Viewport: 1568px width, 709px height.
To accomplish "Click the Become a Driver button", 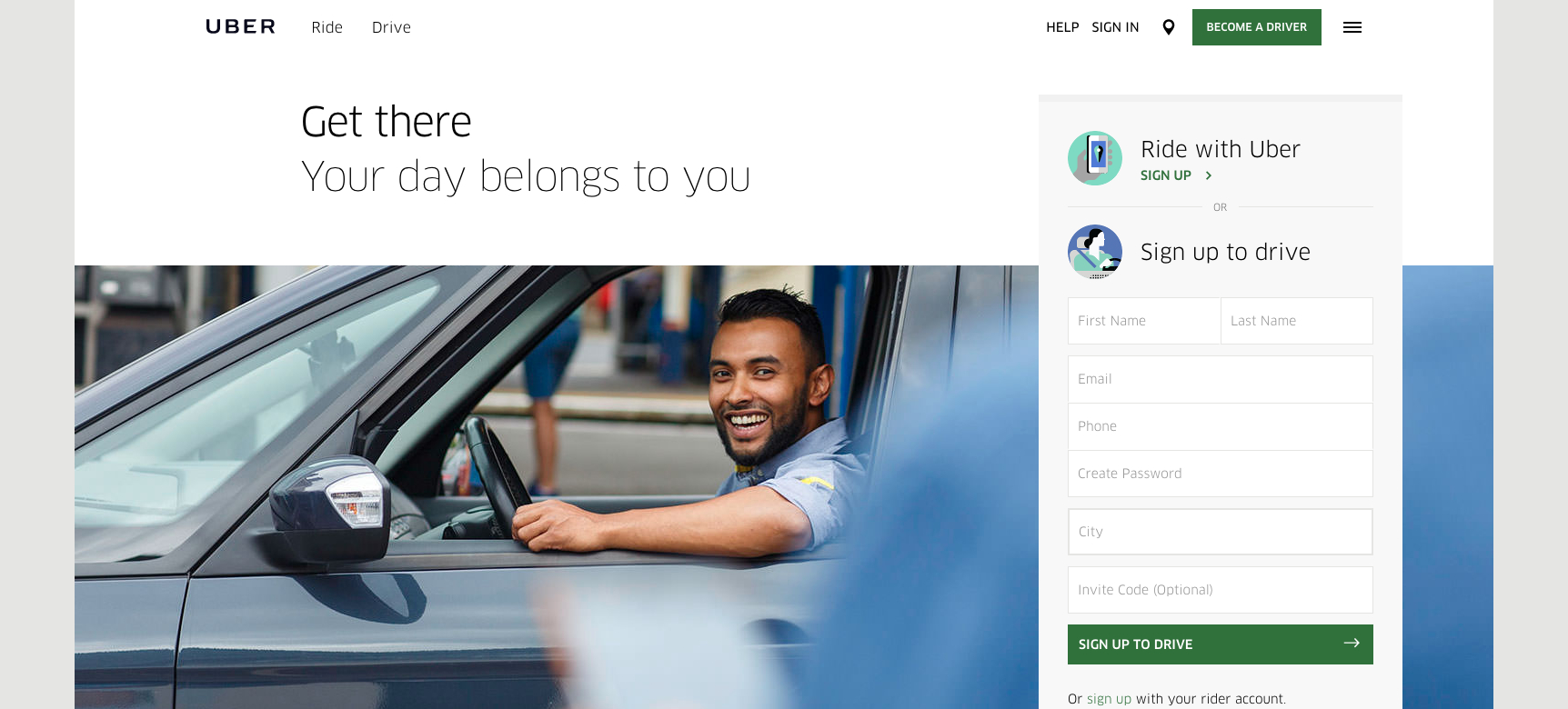I will (x=1256, y=27).
